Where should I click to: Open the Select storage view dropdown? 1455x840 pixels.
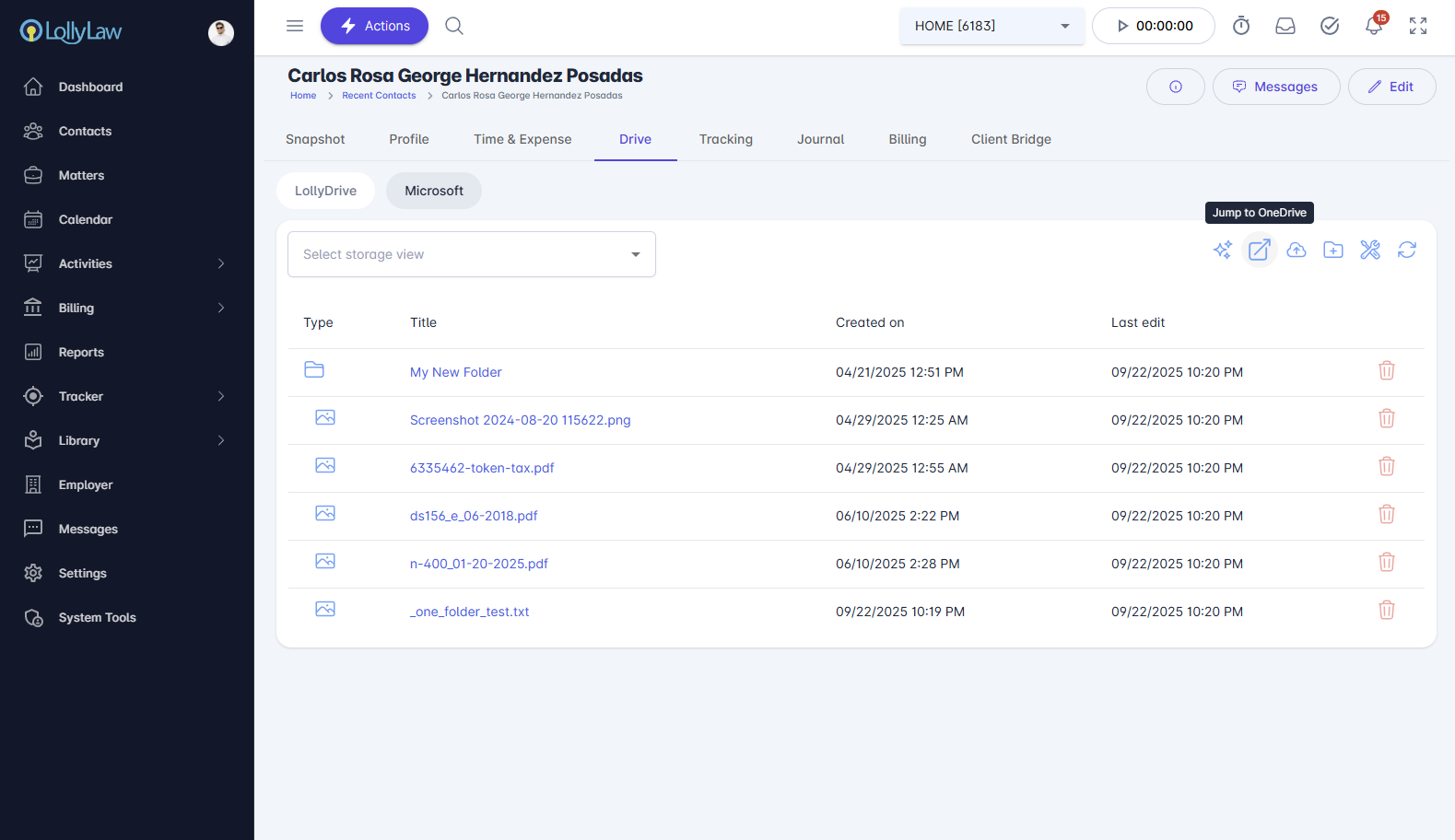471,254
